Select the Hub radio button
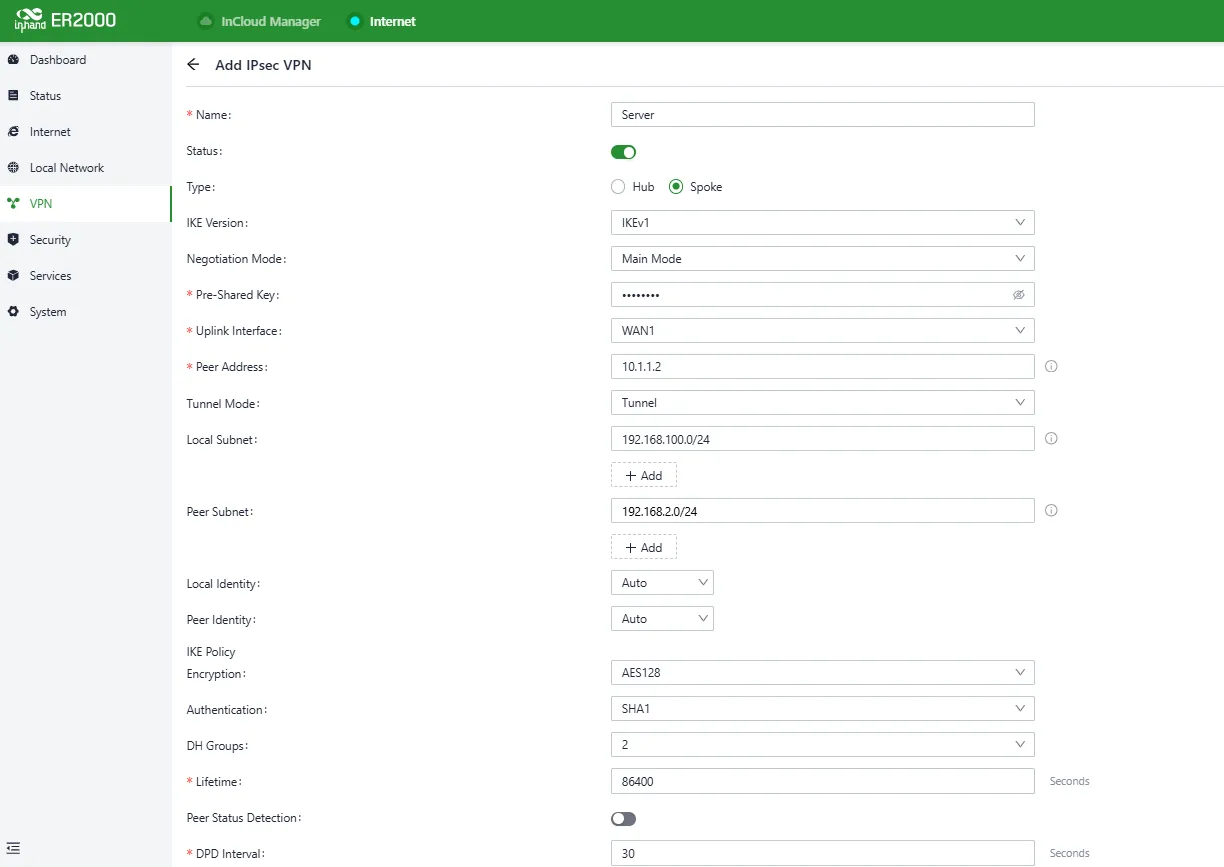The image size is (1224, 867). point(618,187)
